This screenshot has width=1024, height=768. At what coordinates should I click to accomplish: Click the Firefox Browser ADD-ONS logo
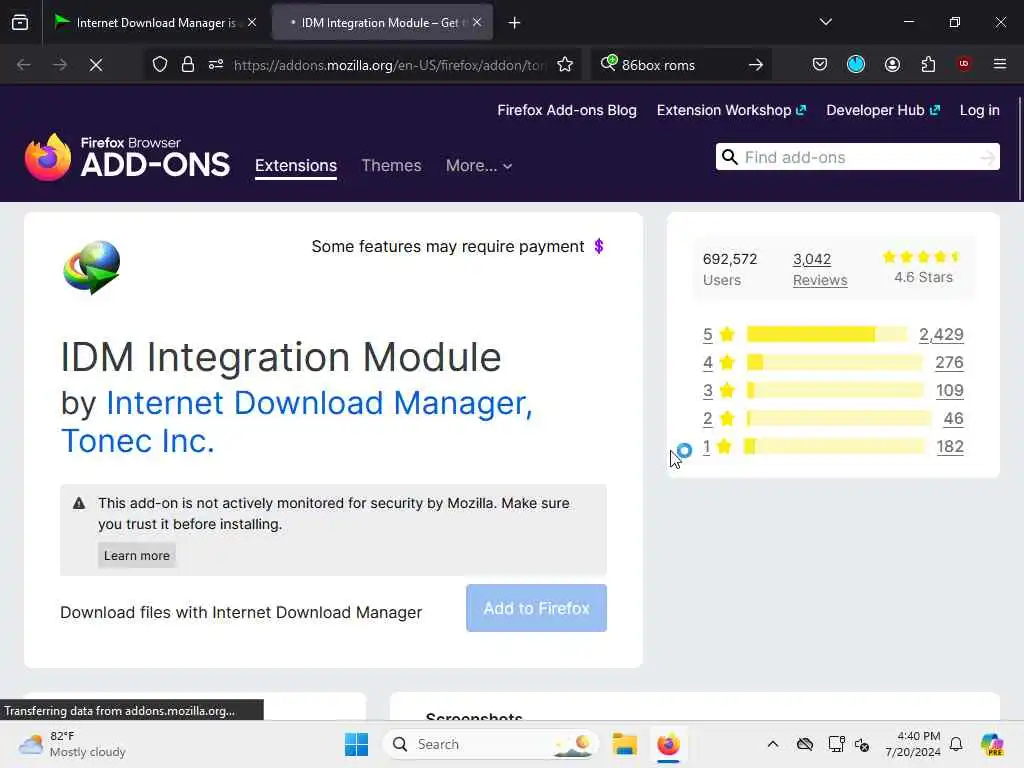[x=127, y=157]
